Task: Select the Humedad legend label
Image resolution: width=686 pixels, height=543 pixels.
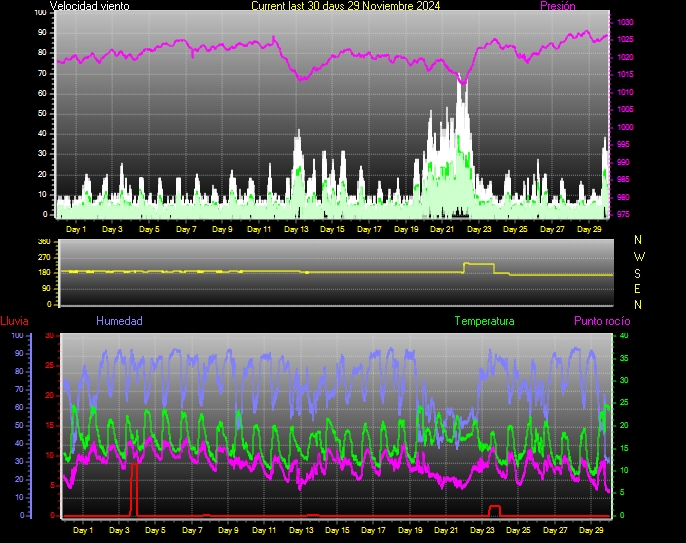Action: (x=119, y=321)
